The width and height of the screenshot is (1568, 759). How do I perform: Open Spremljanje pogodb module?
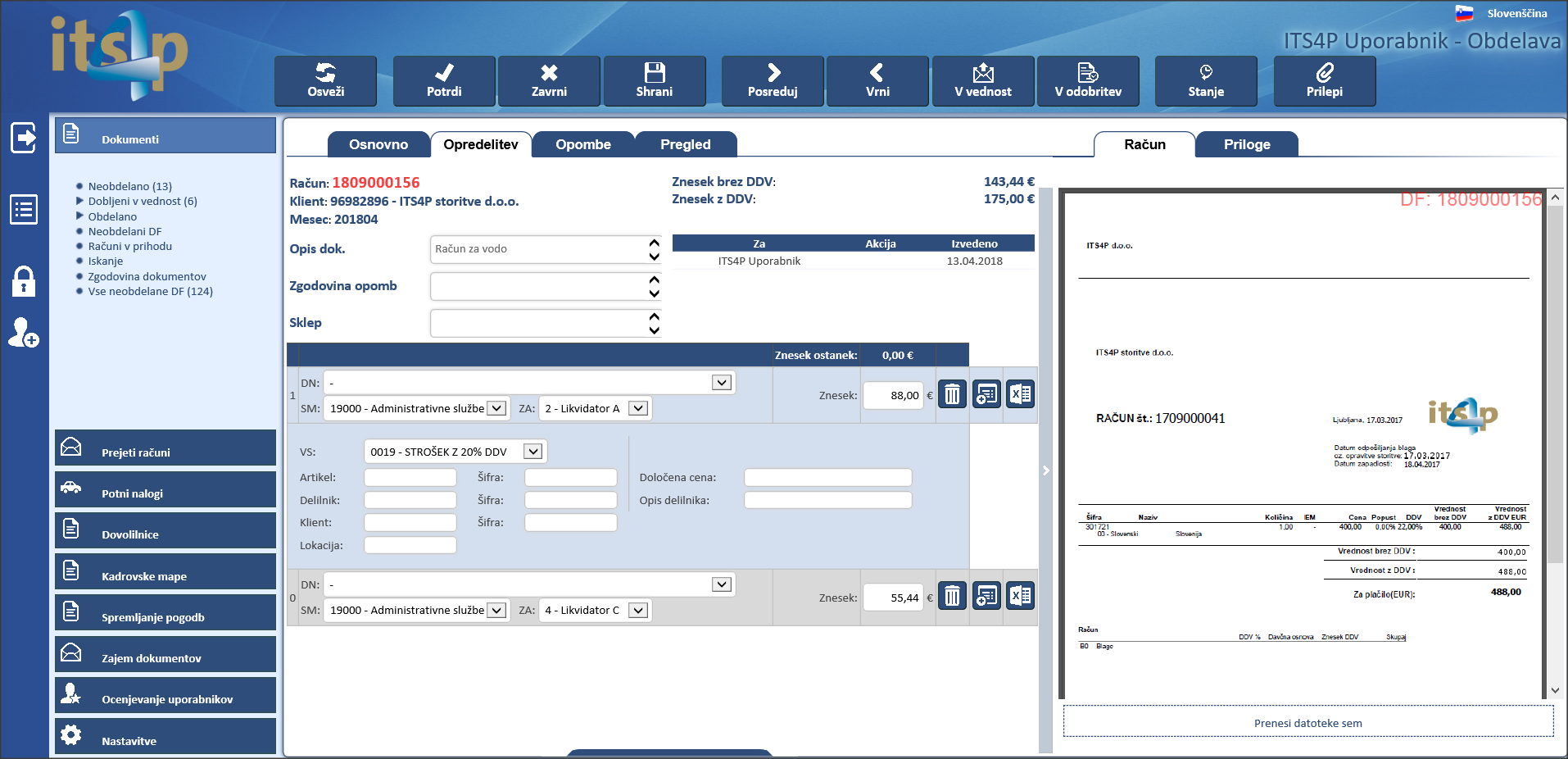coord(165,612)
